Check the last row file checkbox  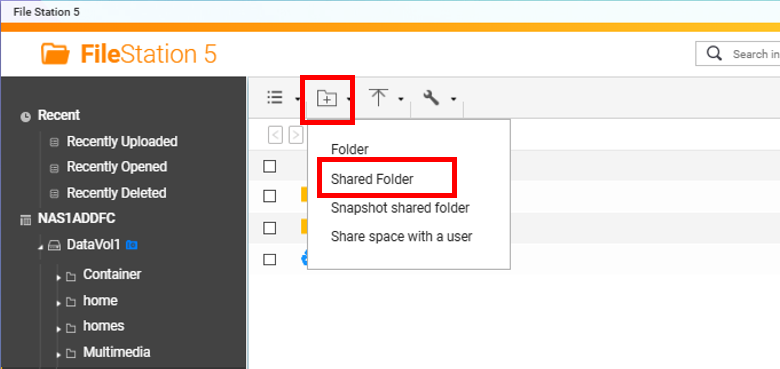(270, 259)
